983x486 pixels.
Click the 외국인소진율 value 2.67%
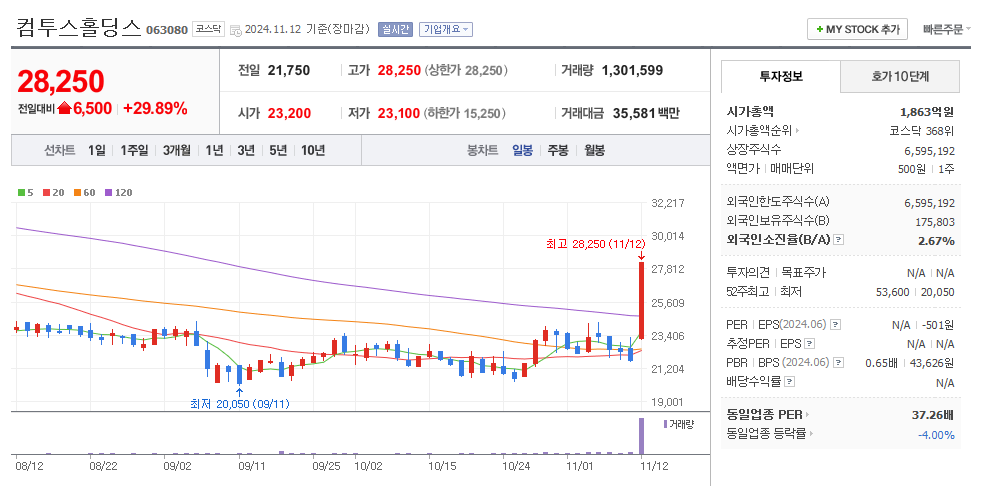point(937,240)
